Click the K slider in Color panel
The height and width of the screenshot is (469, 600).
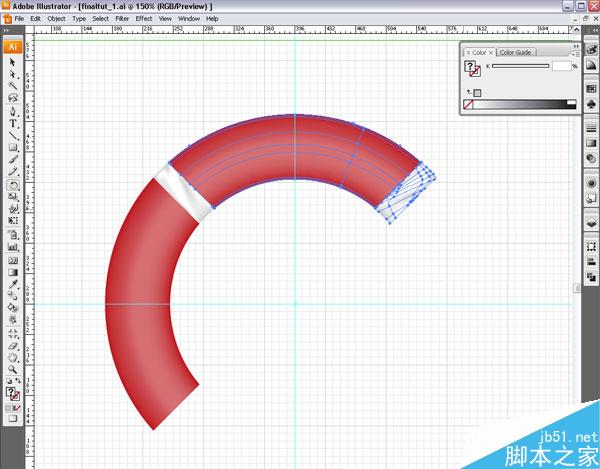click(521, 66)
